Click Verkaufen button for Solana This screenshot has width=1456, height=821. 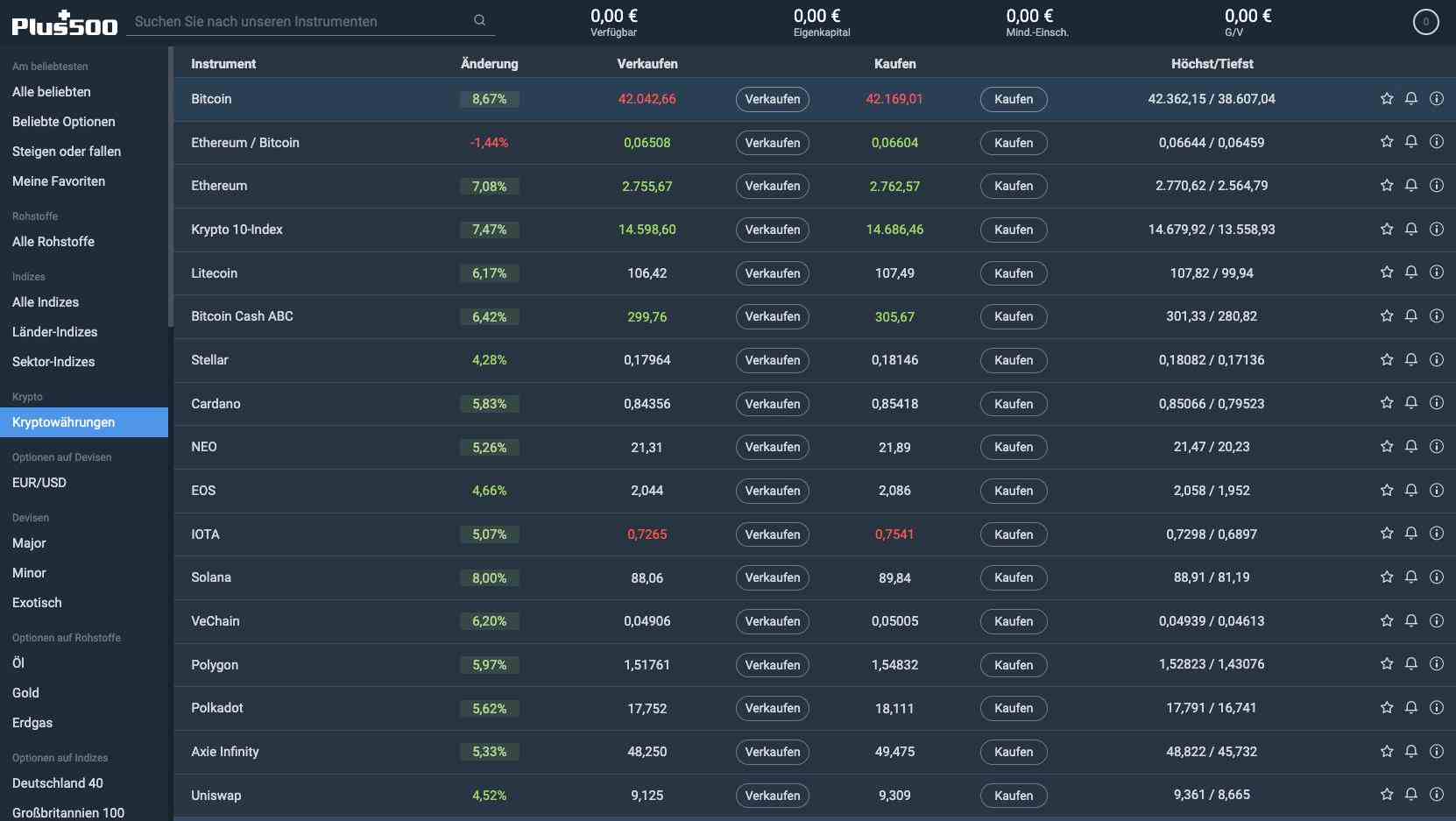tap(773, 577)
